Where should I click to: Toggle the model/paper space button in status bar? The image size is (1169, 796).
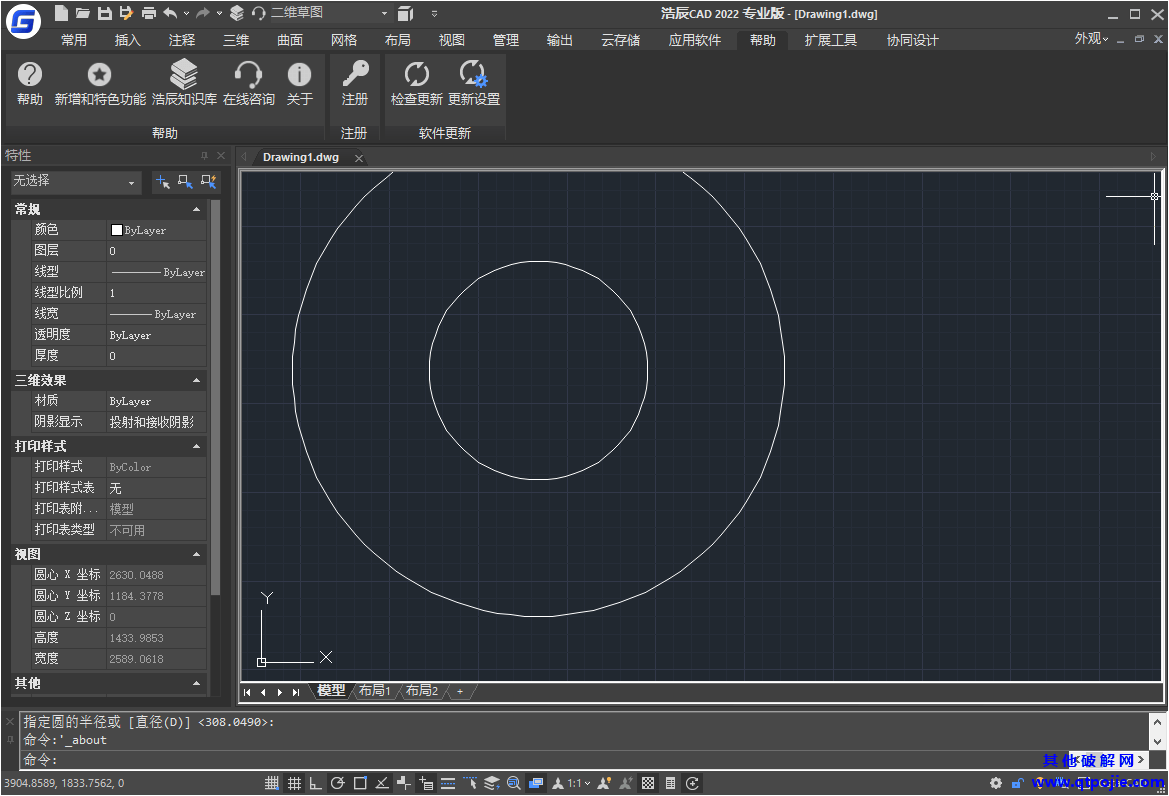pyautogui.click(x=536, y=783)
